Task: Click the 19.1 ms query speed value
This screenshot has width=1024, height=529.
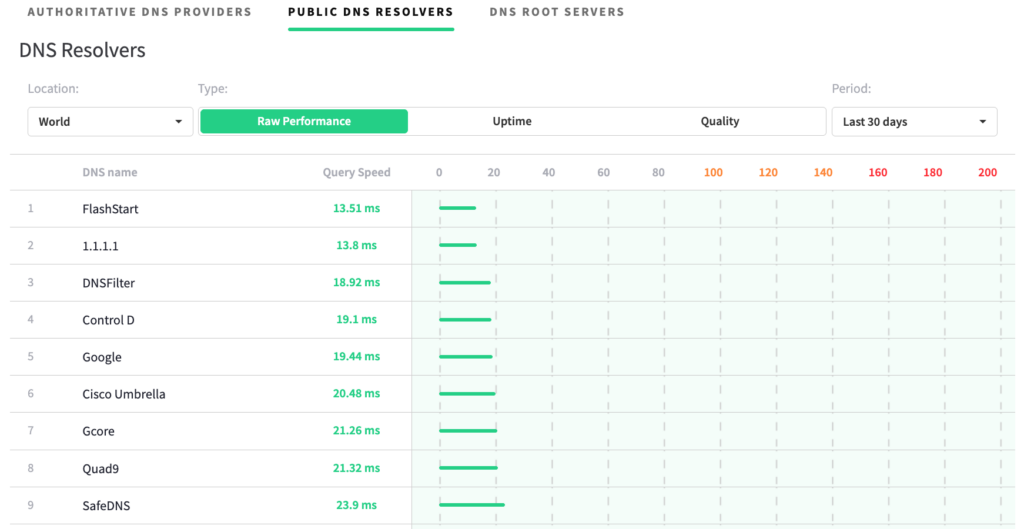Action: (x=357, y=319)
